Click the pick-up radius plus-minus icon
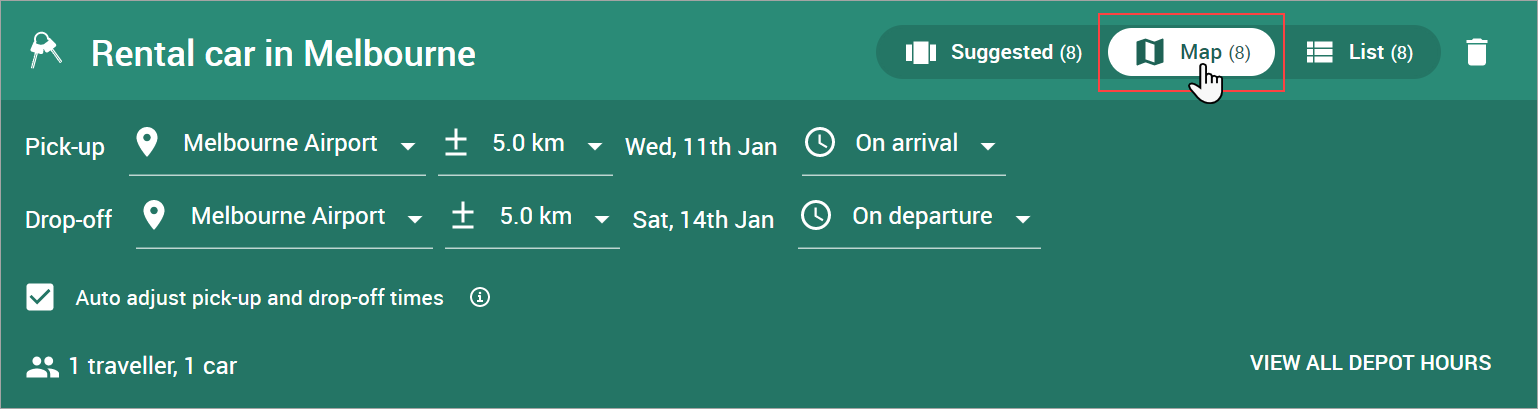 tap(456, 144)
